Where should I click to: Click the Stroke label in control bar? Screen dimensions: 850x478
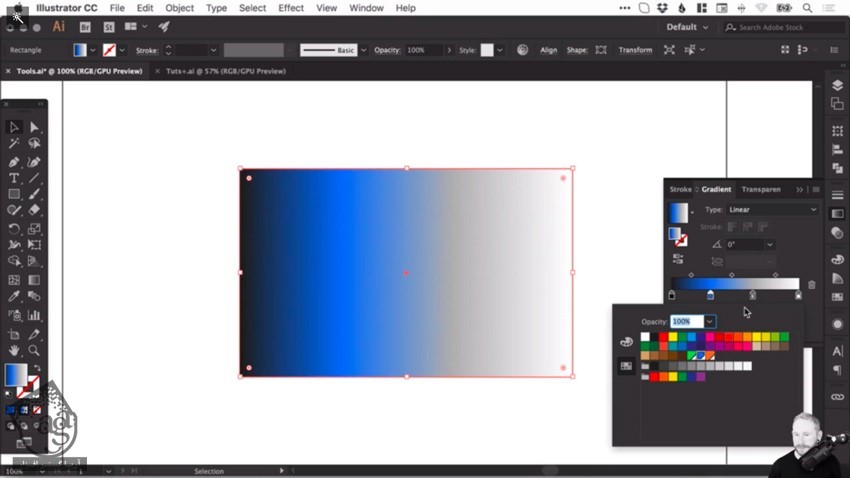coord(147,50)
